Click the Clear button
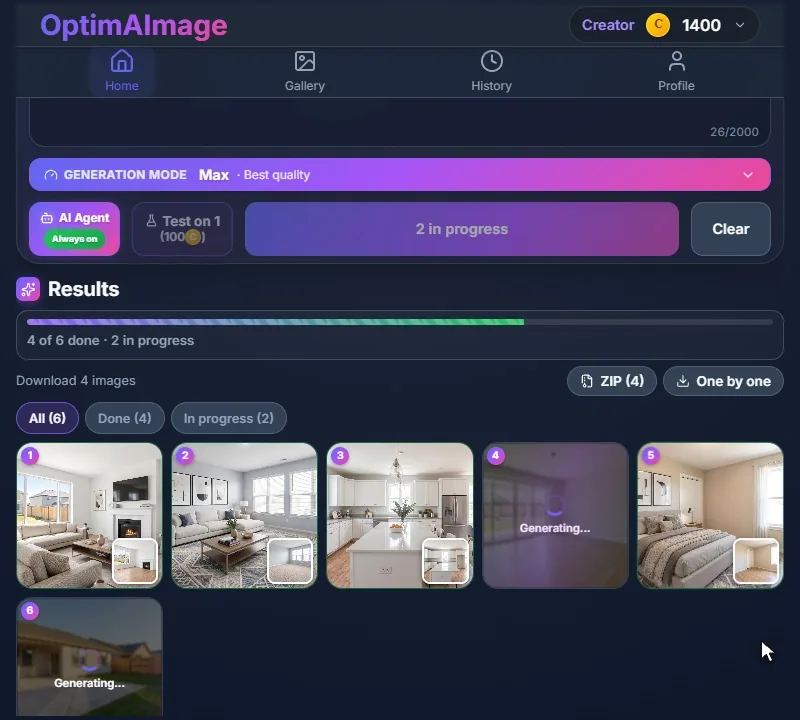This screenshot has width=800, height=720. 731,229
